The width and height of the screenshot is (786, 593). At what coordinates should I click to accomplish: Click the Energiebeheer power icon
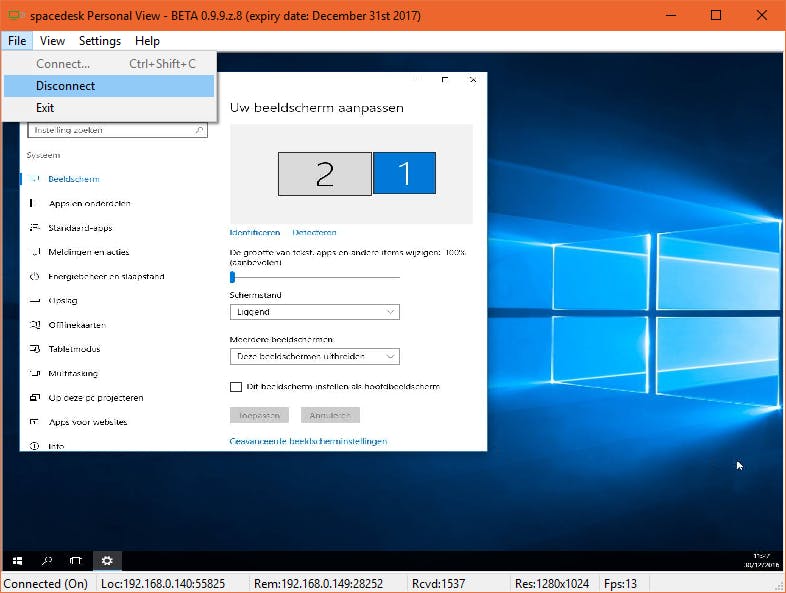tap(34, 276)
